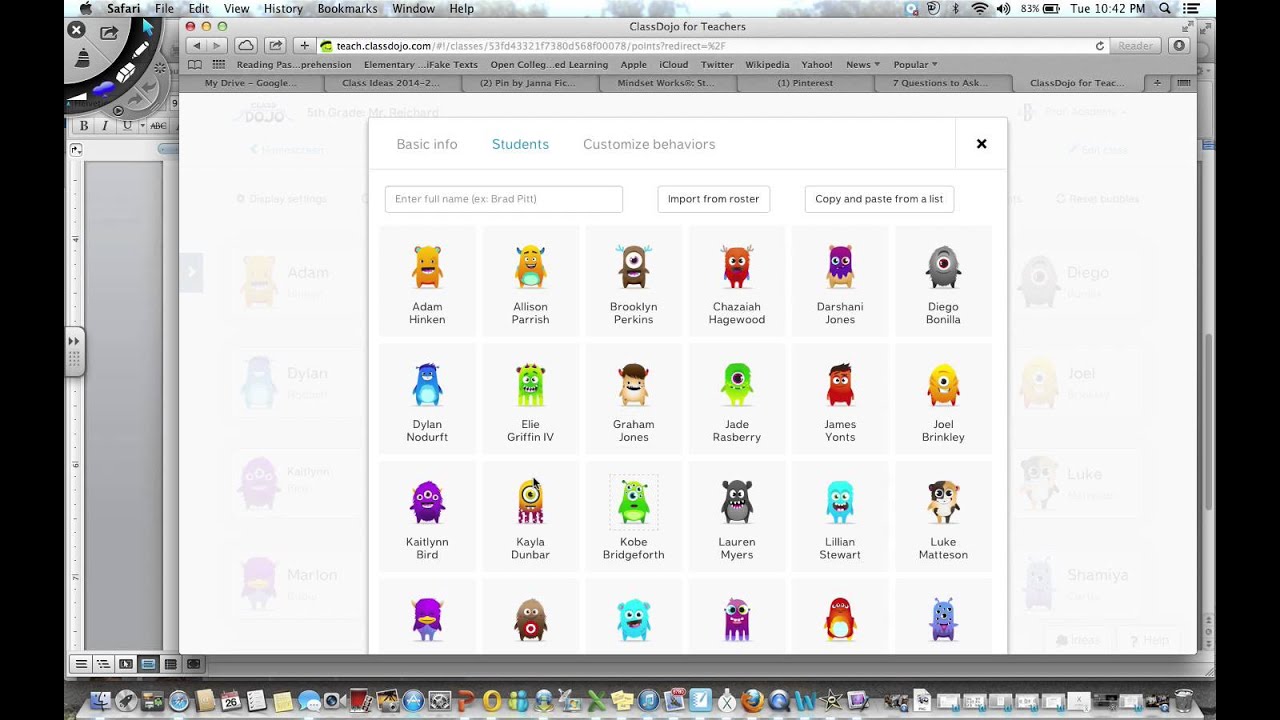Open Spotlight search in menu bar
The width and height of the screenshot is (1280, 720).
pos(1164,9)
